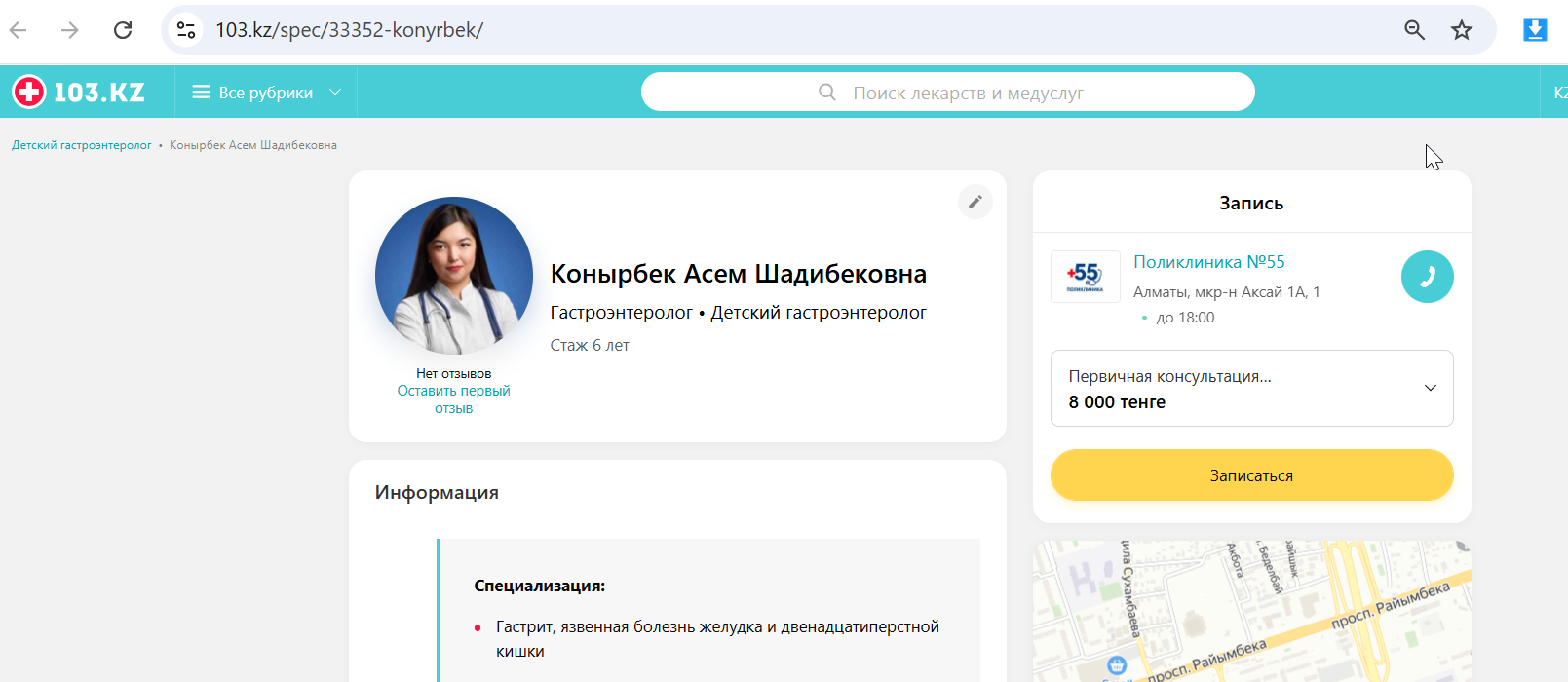Open the Поликлиника №55 link
1568x682 pixels.
1209,262
